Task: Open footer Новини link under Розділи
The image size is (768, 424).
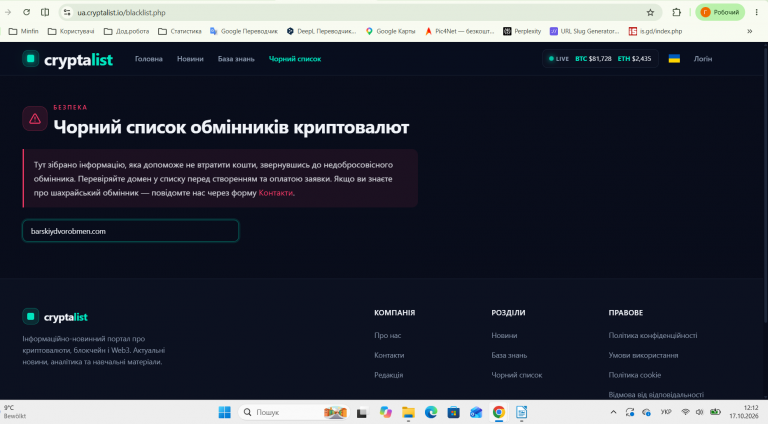Action: (504, 335)
